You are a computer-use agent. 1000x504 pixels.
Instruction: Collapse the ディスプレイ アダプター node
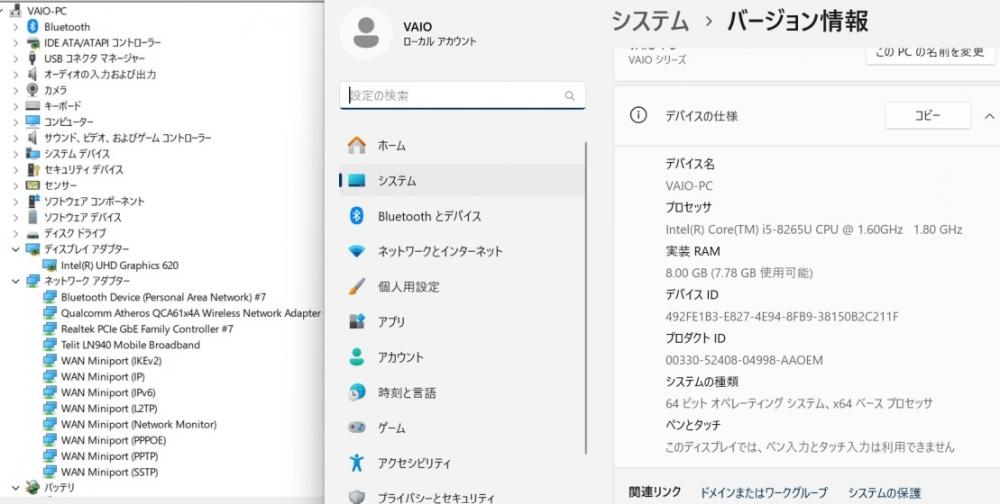coord(15,249)
